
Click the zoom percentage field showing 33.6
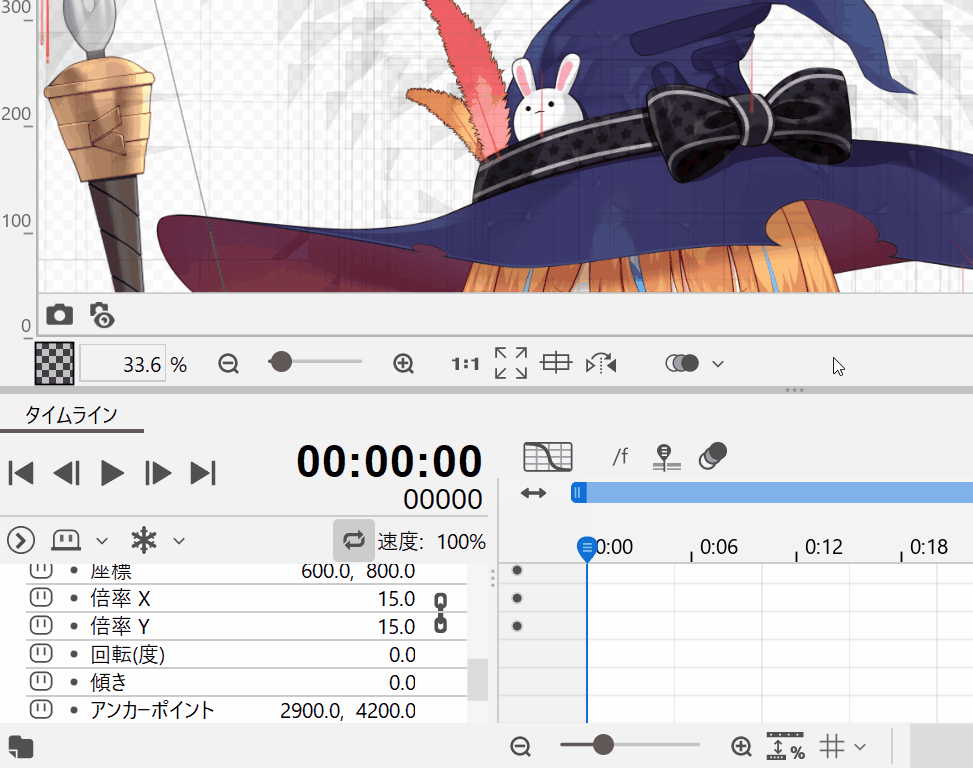click(122, 365)
